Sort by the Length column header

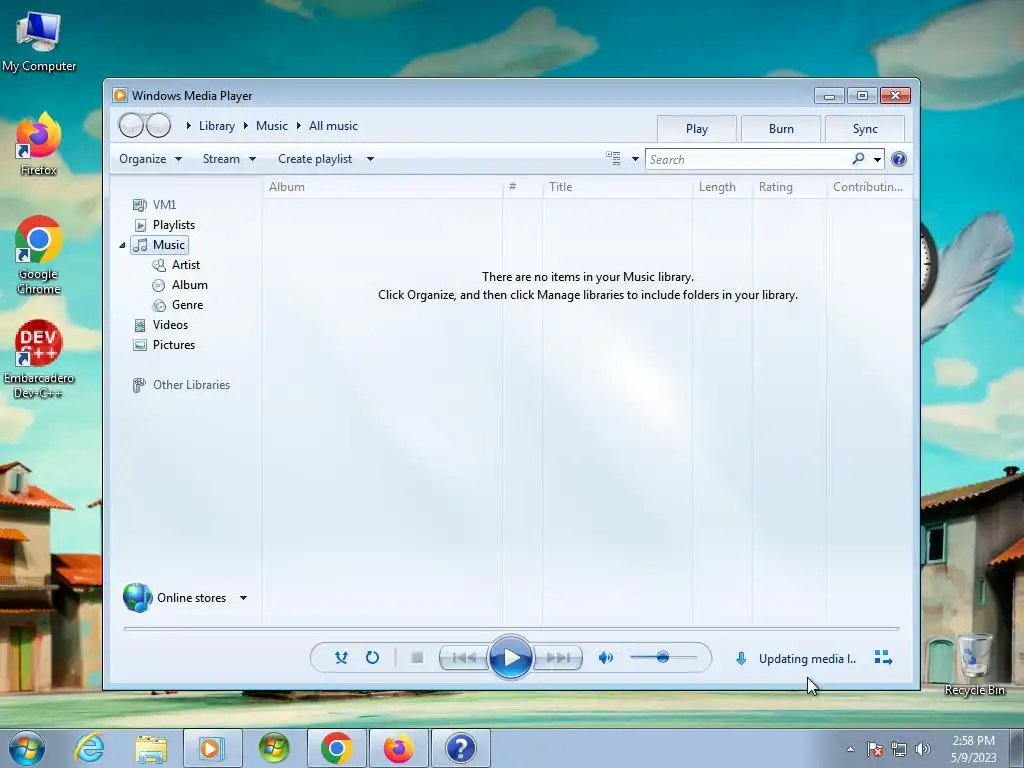pyautogui.click(x=722, y=187)
